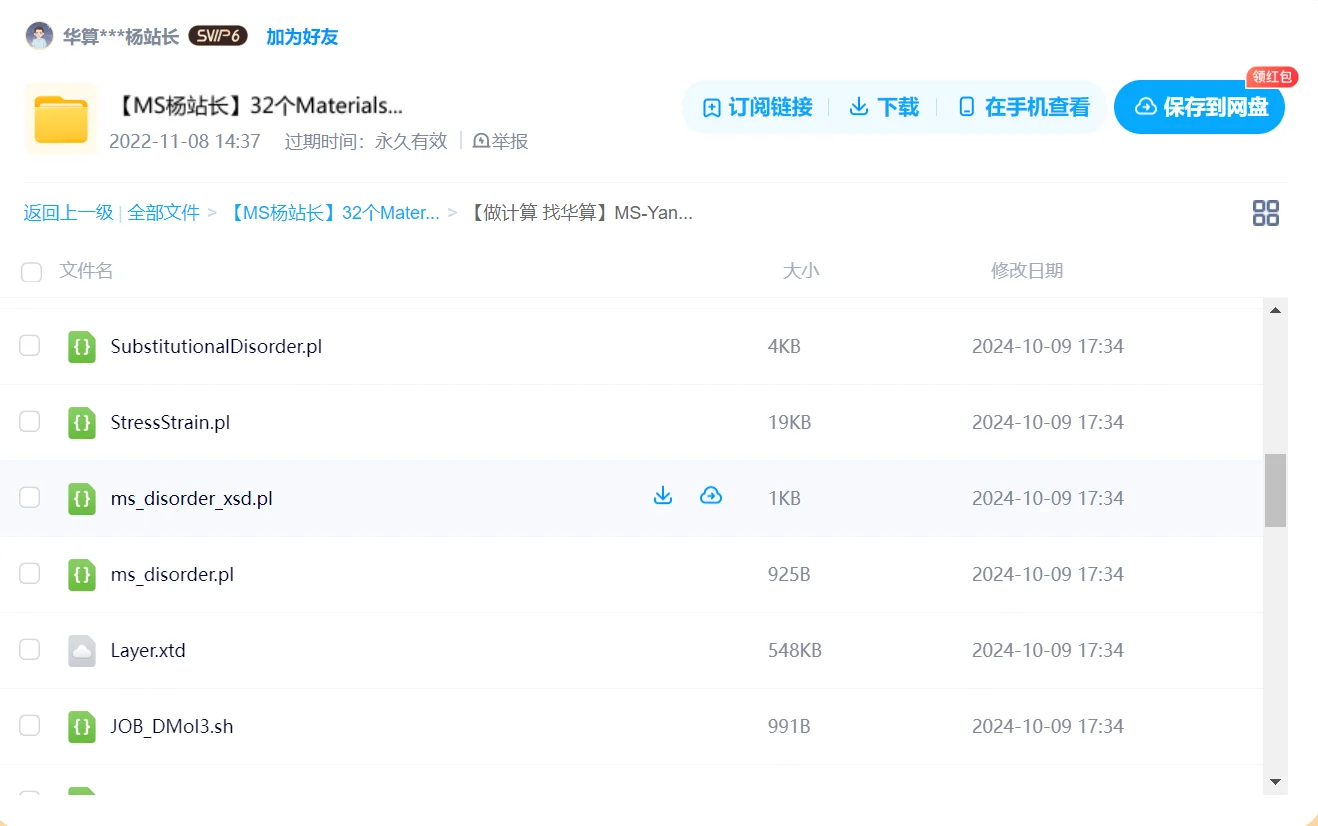The width and height of the screenshot is (1318, 826).
Task: Sort by 修改日期 column header
Action: [x=1027, y=271]
